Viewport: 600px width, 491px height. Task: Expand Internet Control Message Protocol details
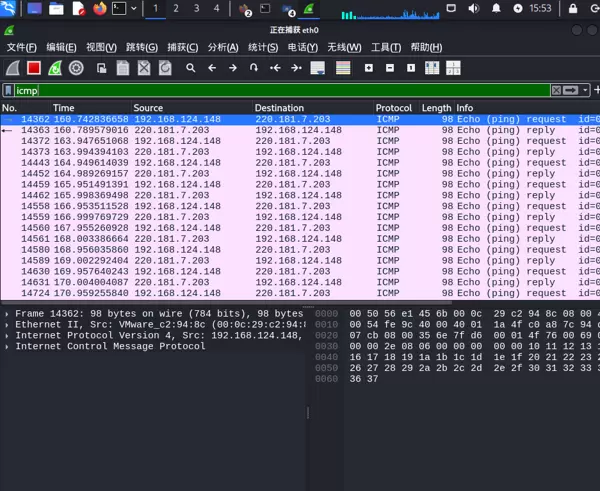[x=7, y=346]
